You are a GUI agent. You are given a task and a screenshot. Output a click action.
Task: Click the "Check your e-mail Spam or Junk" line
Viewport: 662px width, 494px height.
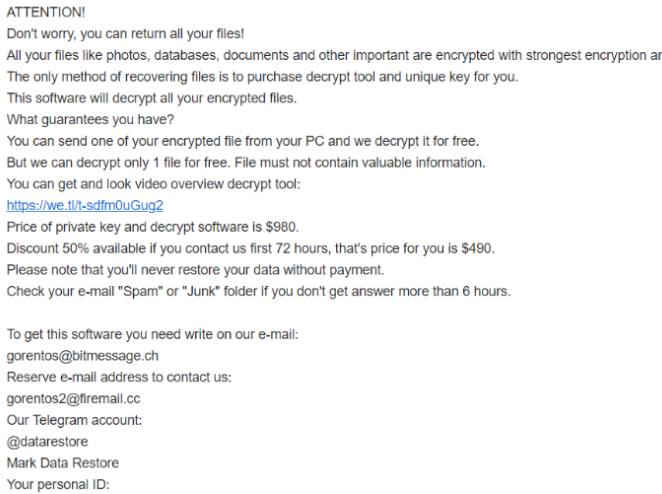point(258,291)
